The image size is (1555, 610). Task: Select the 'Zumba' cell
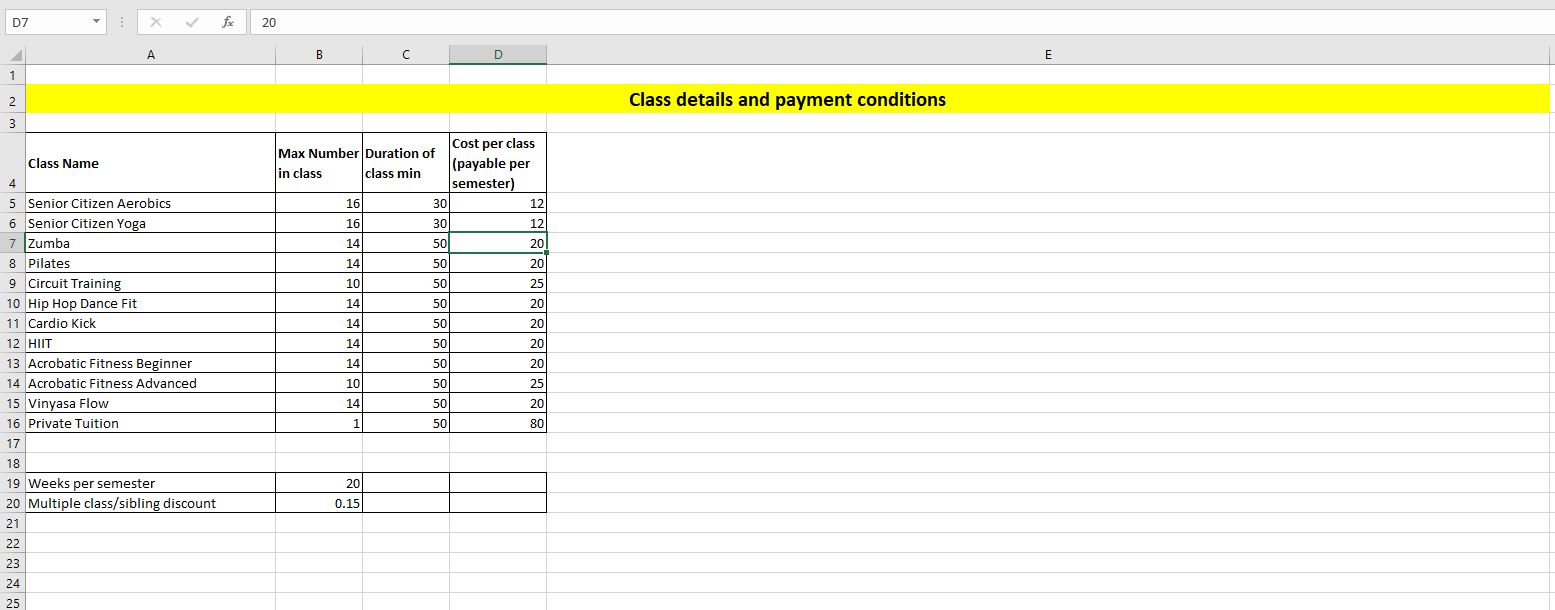pos(150,243)
